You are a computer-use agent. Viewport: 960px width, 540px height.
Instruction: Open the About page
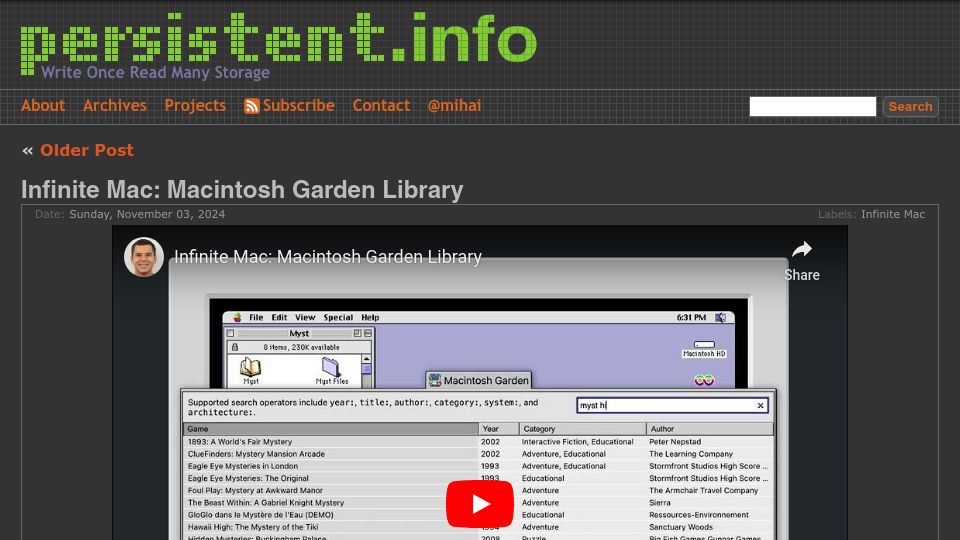(43, 105)
